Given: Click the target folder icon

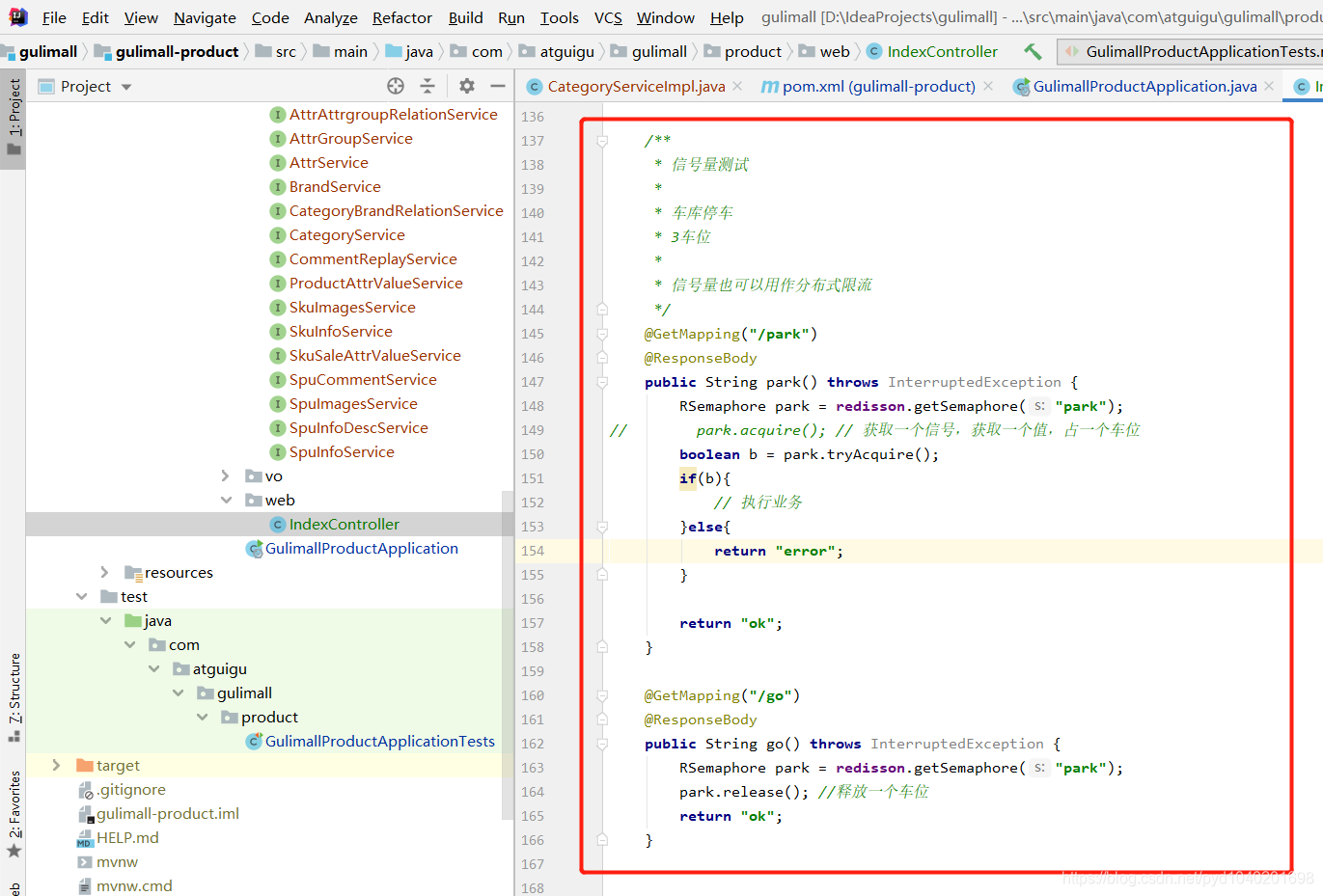Looking at the screenshot, I should point(84,766).
